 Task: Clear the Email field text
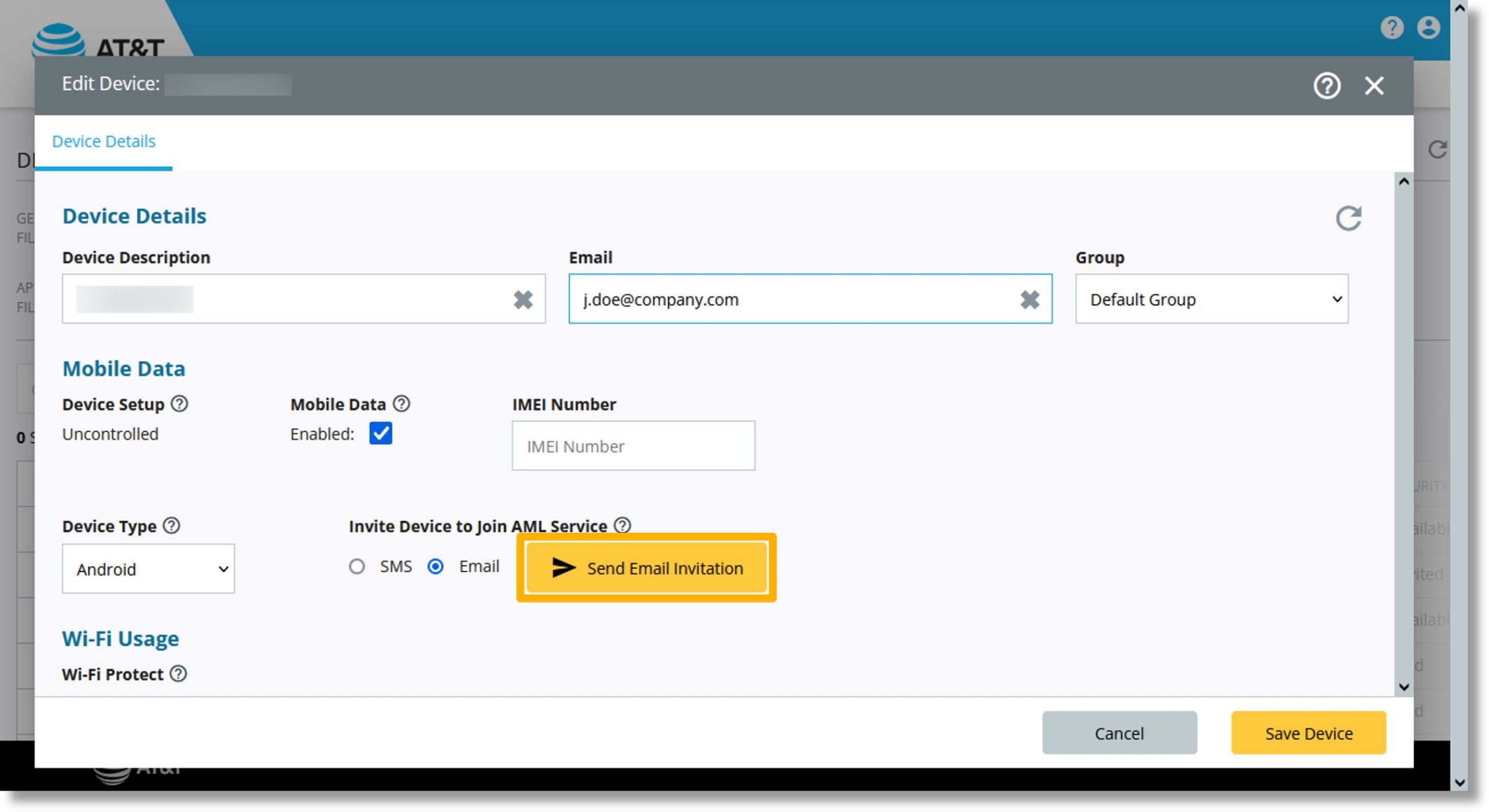point(1030,300)
